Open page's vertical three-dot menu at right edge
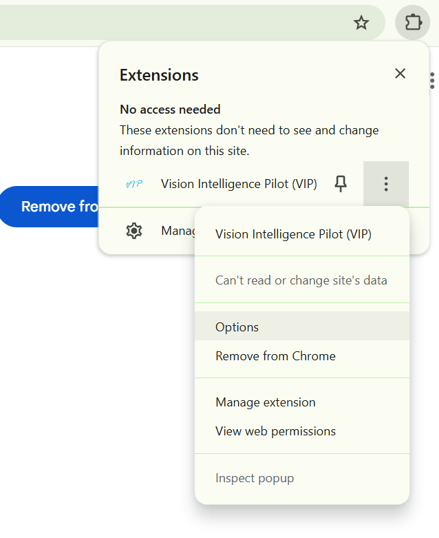The height and width of the screenshot is (538, 439). coord(432,81)
